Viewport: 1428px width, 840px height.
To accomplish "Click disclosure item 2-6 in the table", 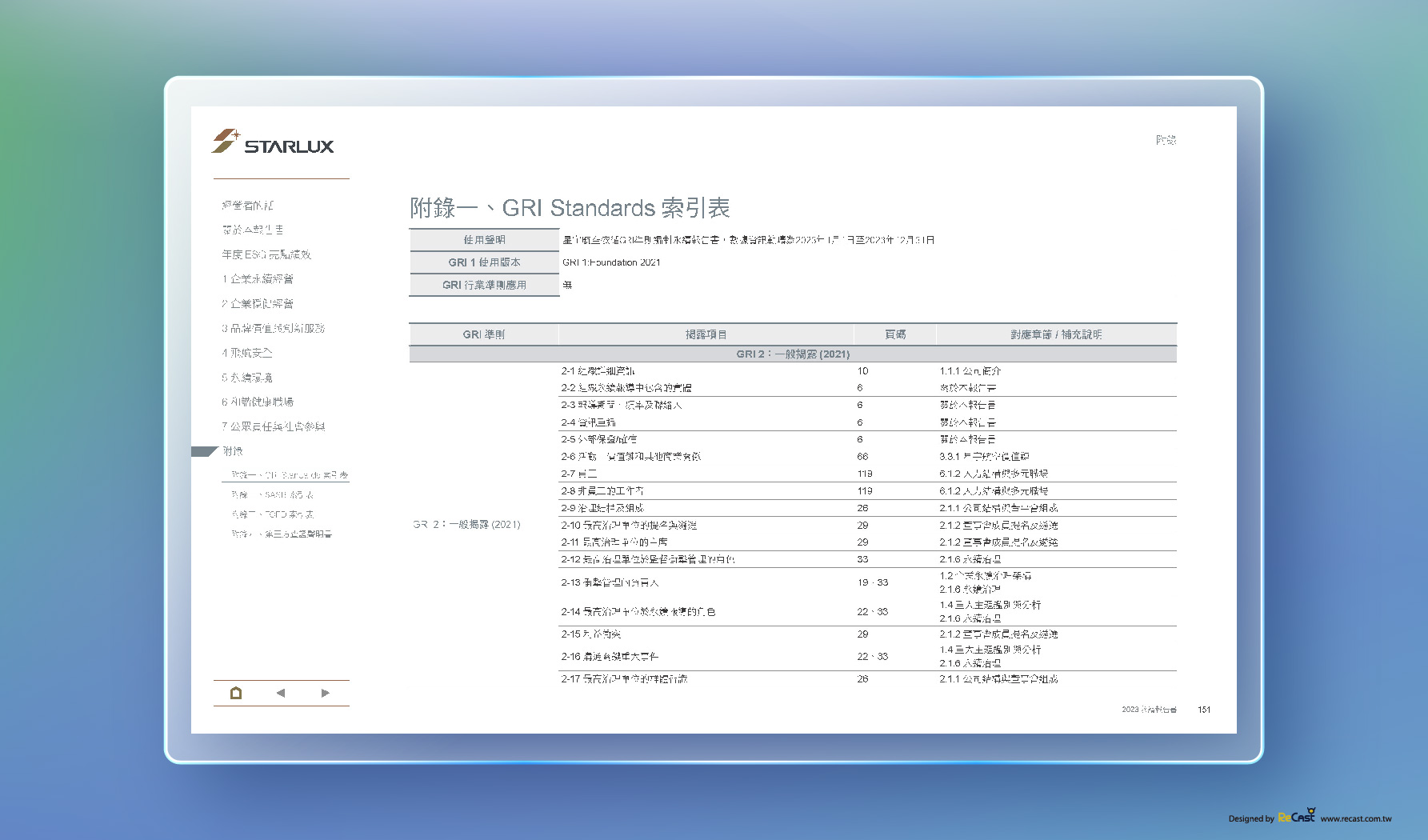I will pos(631,457).
